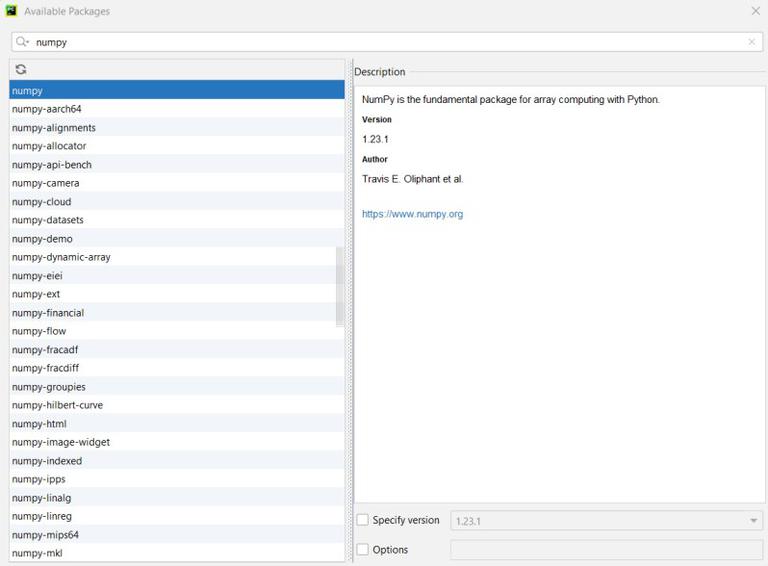Click the package list scrollbar thumb

click(339, 286)
